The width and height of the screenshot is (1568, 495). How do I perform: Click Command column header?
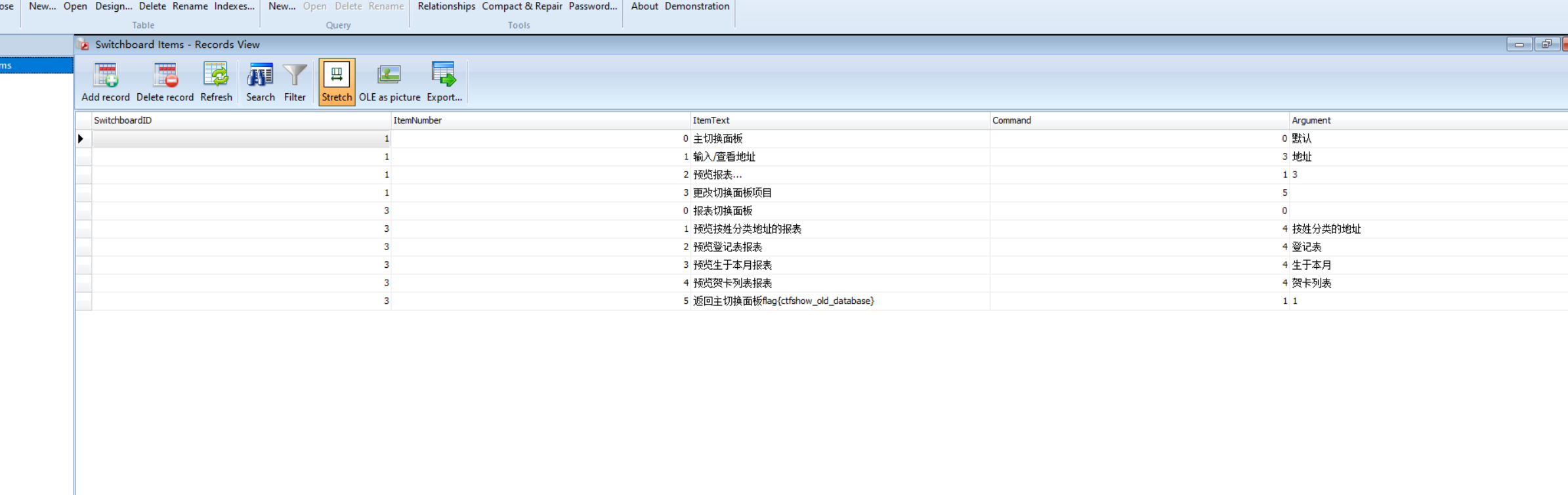point(1139,120)
